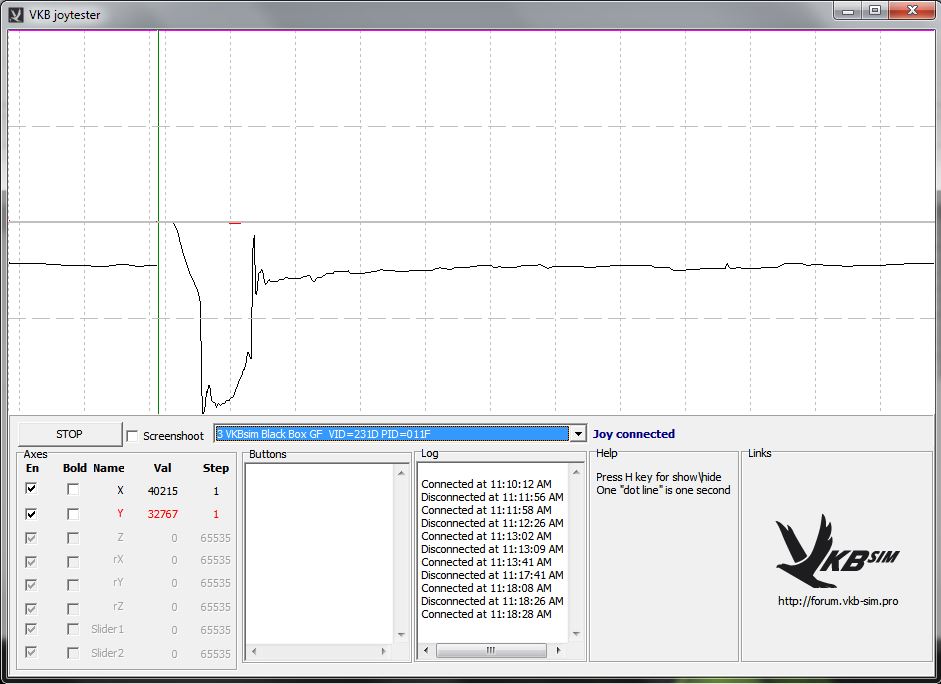
Task: Click the X axis value 40215
Action: click(x=163, y=491)
